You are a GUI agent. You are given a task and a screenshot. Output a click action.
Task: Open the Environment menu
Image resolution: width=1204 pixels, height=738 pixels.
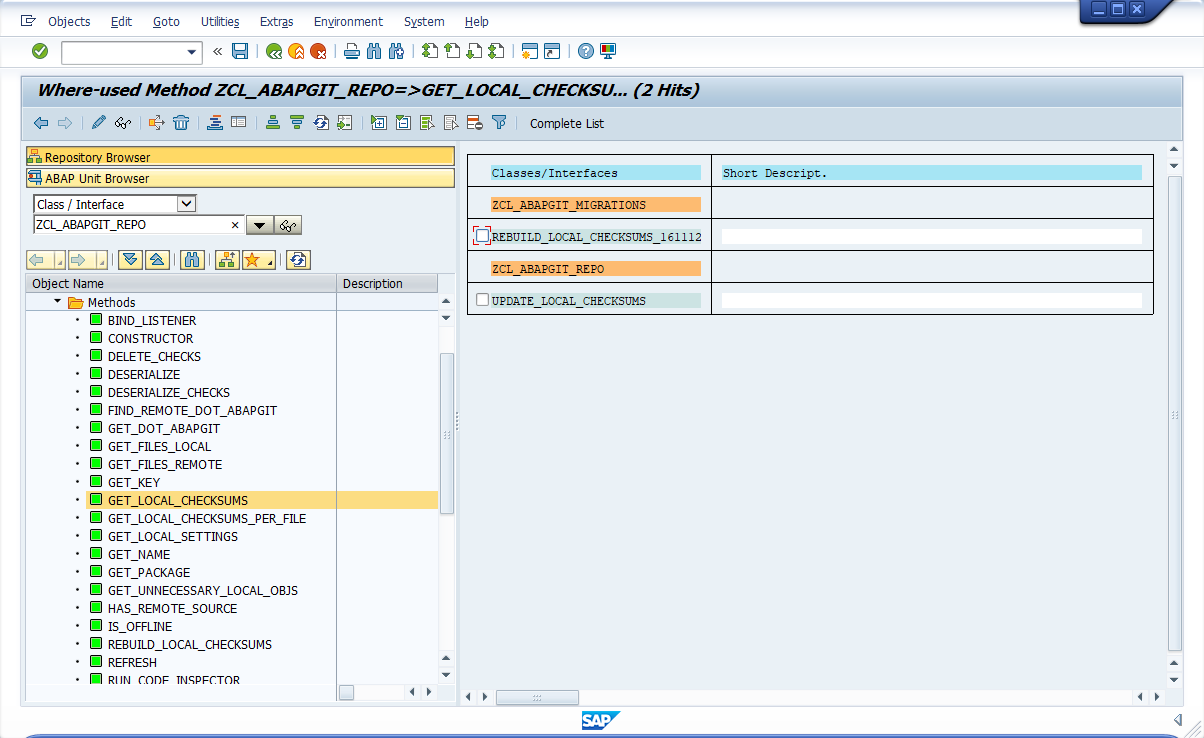point(348,21)
